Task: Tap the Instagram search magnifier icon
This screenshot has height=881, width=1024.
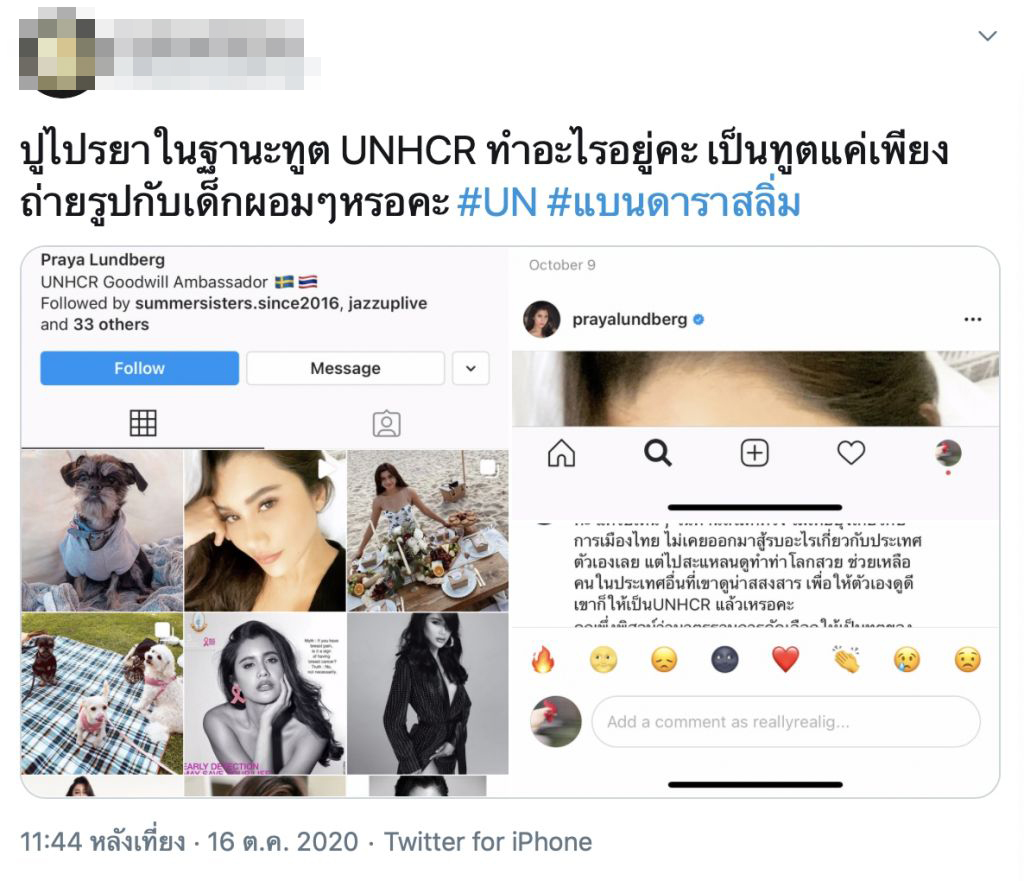Action: tap(657, 453)
